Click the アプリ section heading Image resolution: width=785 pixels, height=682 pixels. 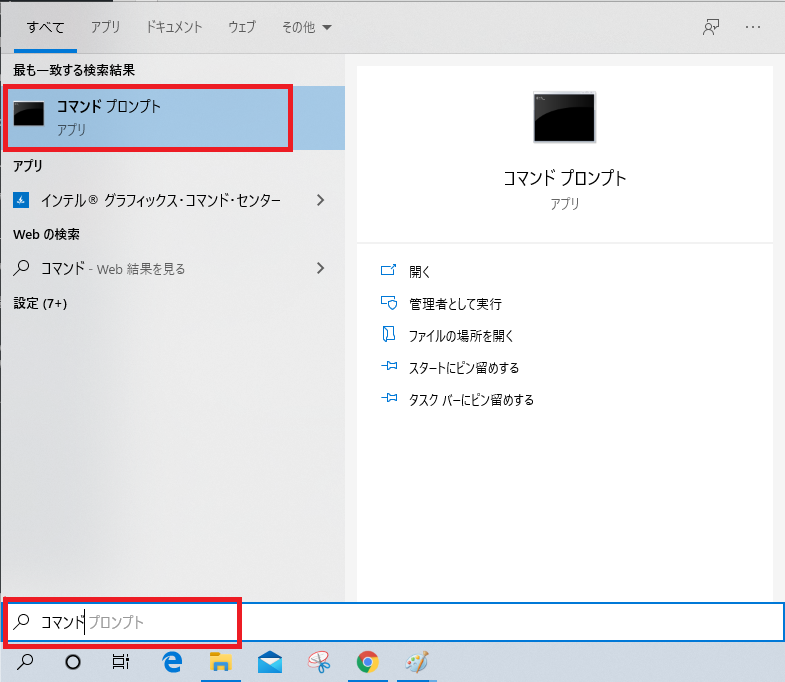click(28, 166)
